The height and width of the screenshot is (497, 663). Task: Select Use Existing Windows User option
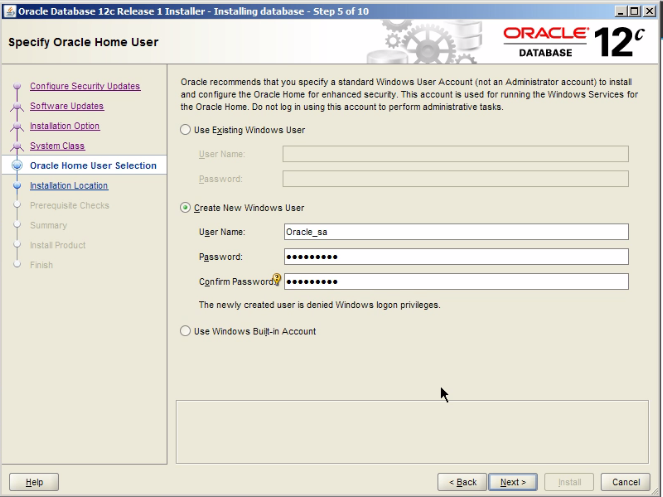[x=185, y=130]
